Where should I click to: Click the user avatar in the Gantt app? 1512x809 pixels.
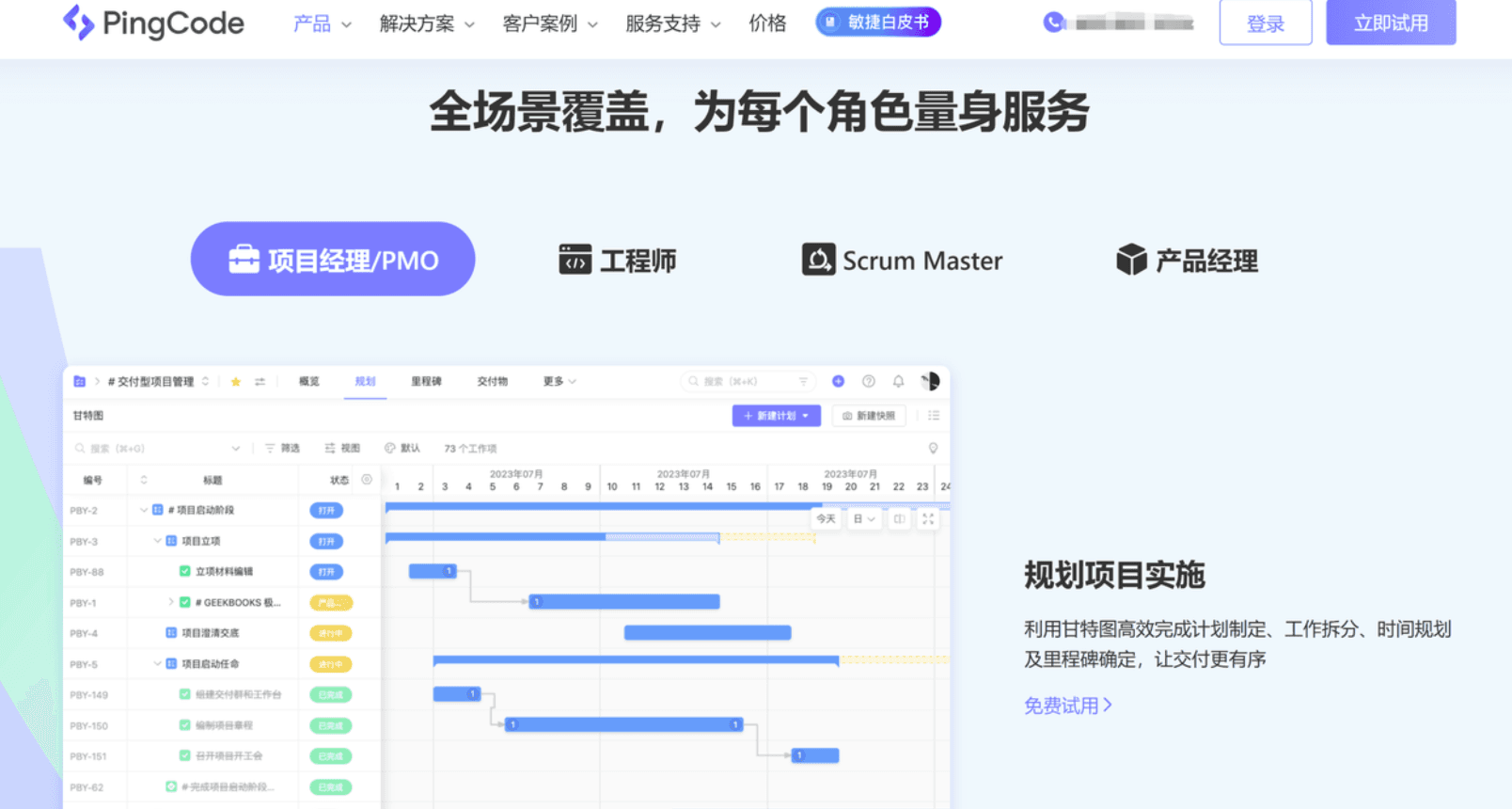tap(930, 381)
